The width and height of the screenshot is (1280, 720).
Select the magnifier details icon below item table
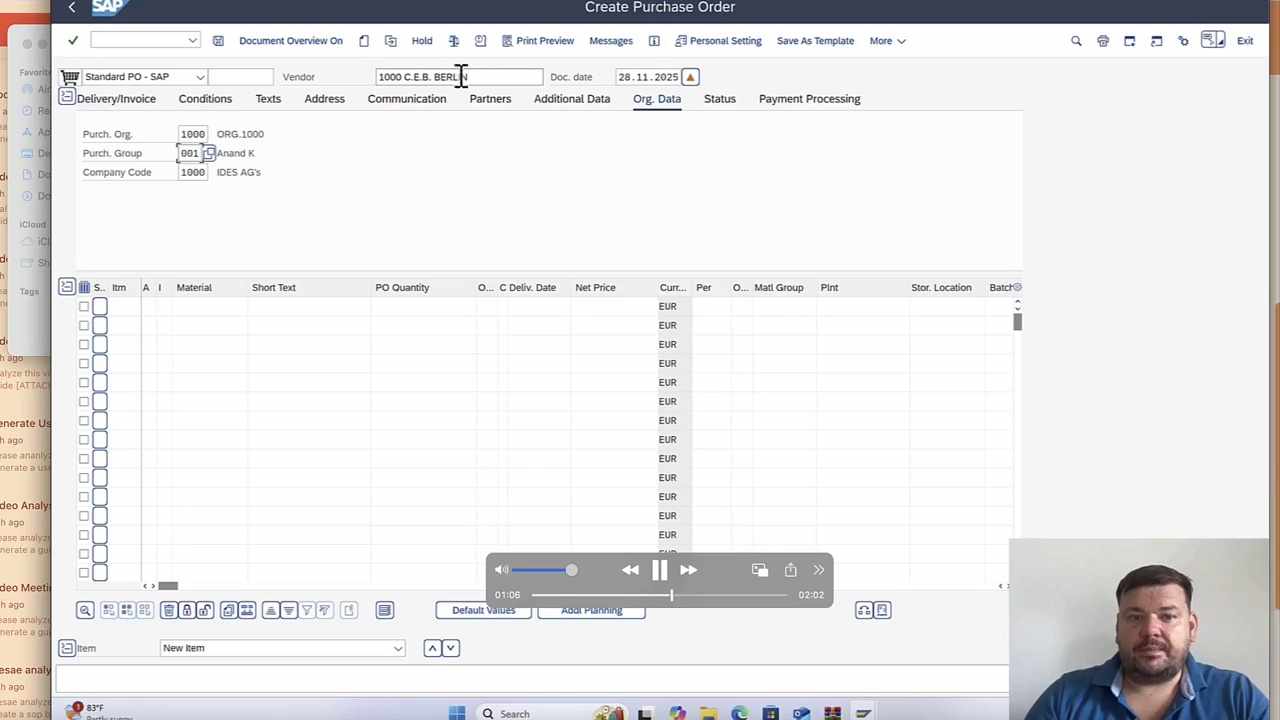coord(85,610)
